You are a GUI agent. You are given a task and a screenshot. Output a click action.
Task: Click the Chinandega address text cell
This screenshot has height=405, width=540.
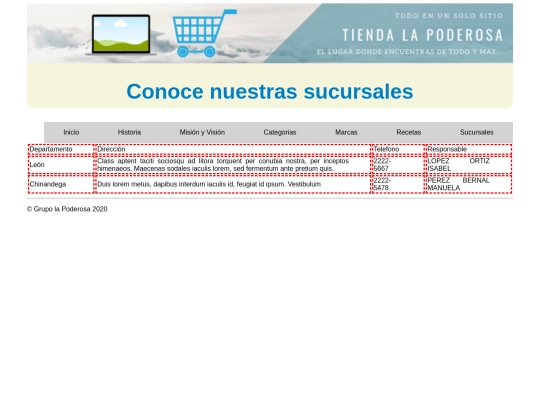pos(233,184)
